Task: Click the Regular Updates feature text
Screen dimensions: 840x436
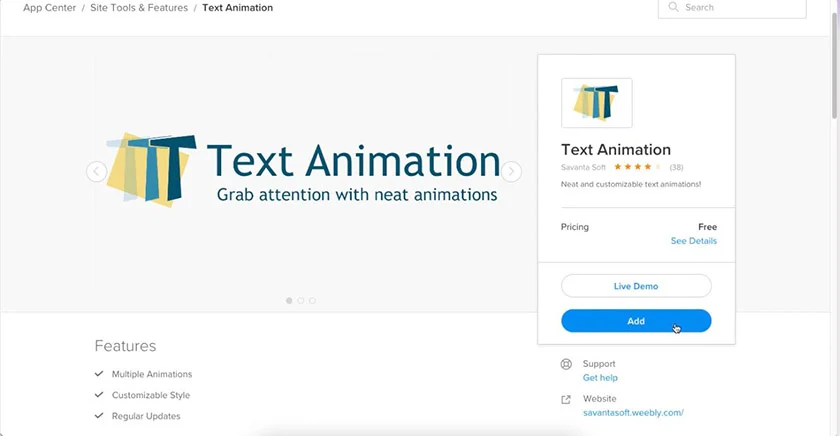Action: pos(146,416)
